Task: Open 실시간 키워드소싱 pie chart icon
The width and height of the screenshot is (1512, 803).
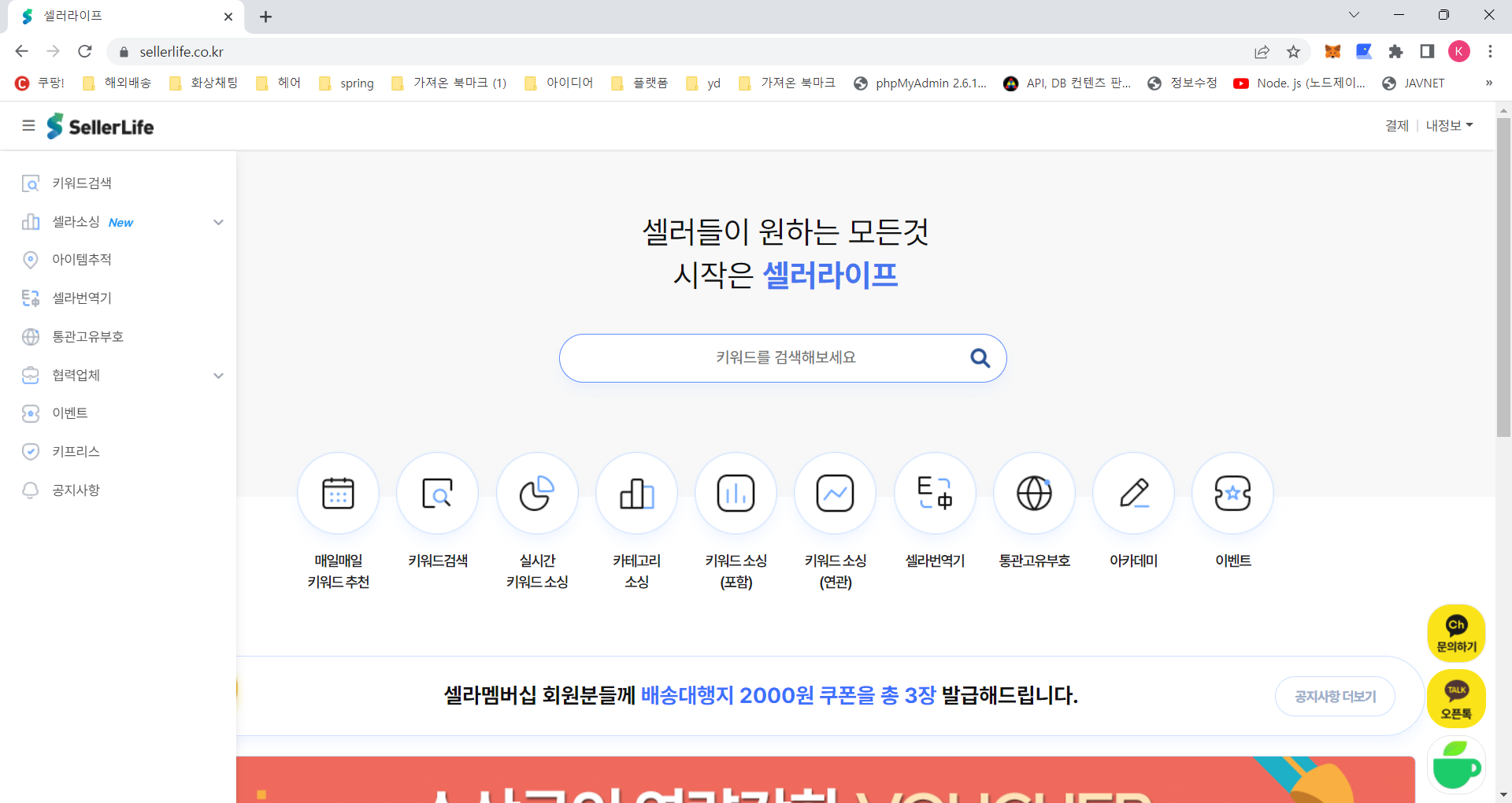Action: pyautogui.click(x=537, y=494)
